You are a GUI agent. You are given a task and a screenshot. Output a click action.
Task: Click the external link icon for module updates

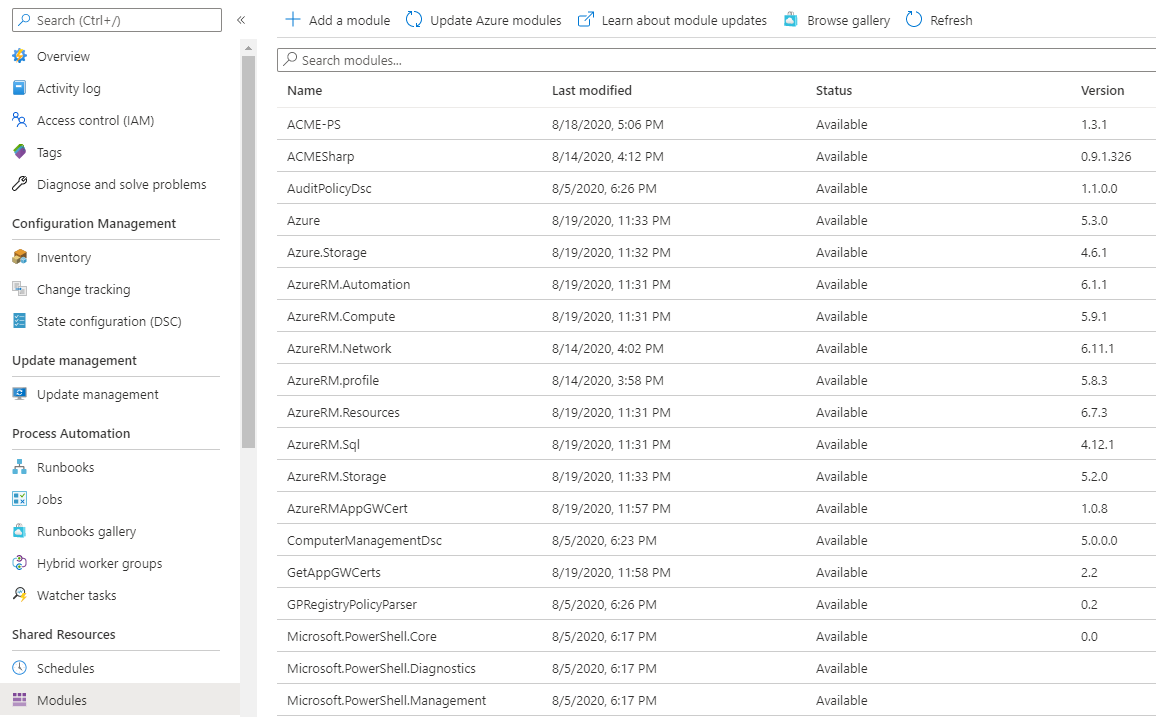tap(585, 20)
